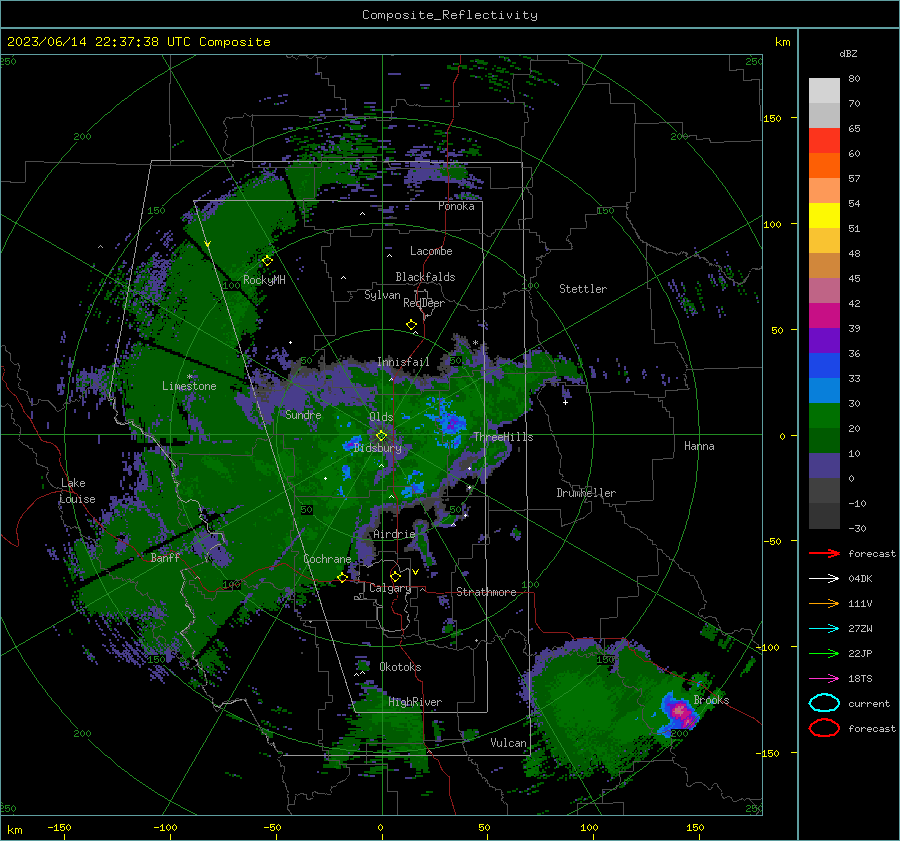Click the Blackfalds label
This screenshot has width=900, height=841.
pos(425,277)
